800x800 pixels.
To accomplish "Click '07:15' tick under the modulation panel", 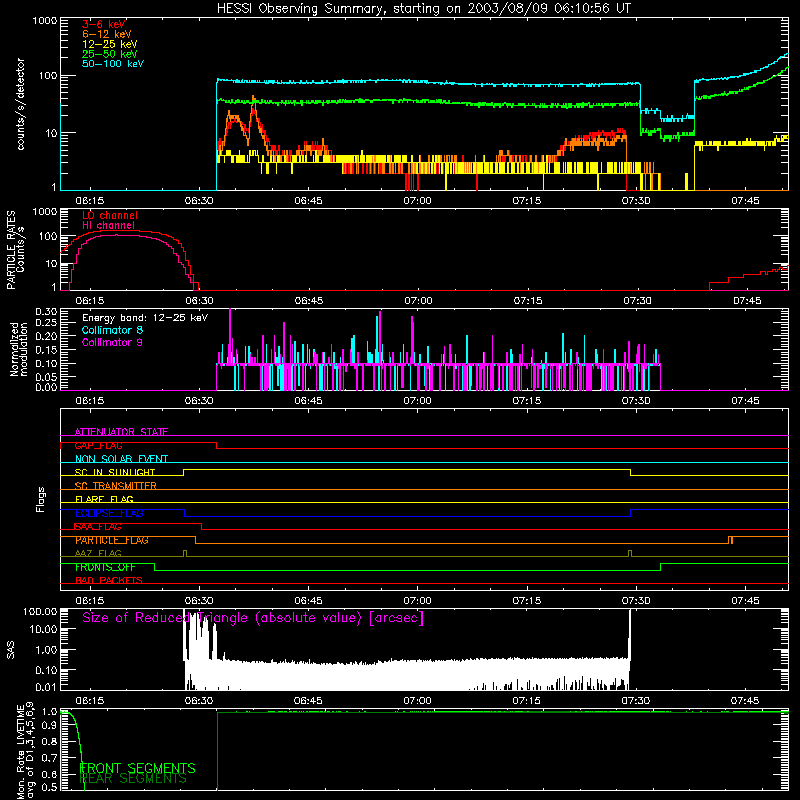I will (527, 401).
